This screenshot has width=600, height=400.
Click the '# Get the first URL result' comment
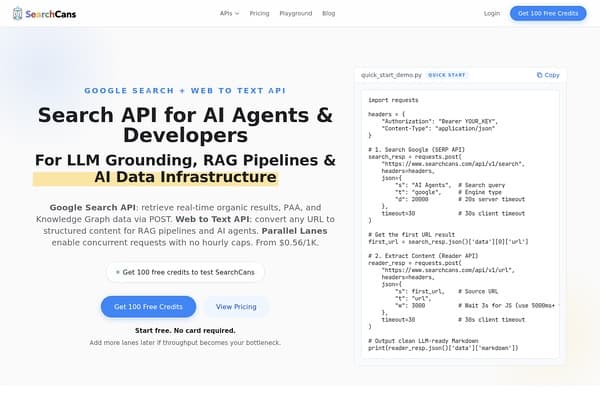(411, 235)
